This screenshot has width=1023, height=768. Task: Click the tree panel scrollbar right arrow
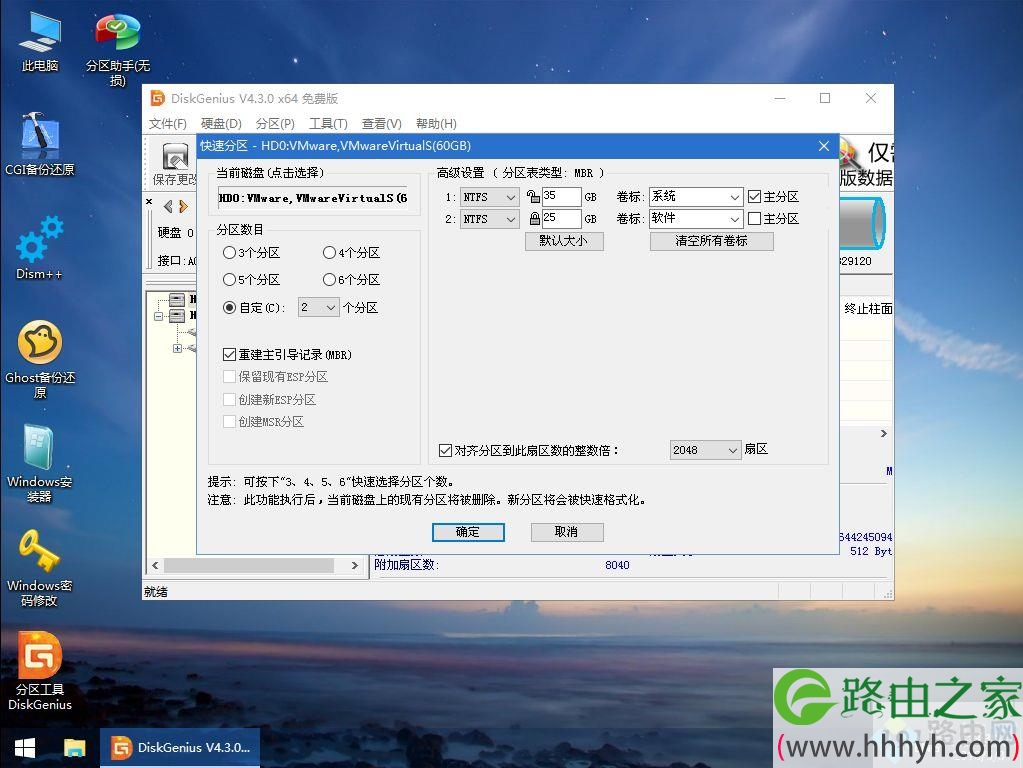pyautogui.click(x=355, y=565)
